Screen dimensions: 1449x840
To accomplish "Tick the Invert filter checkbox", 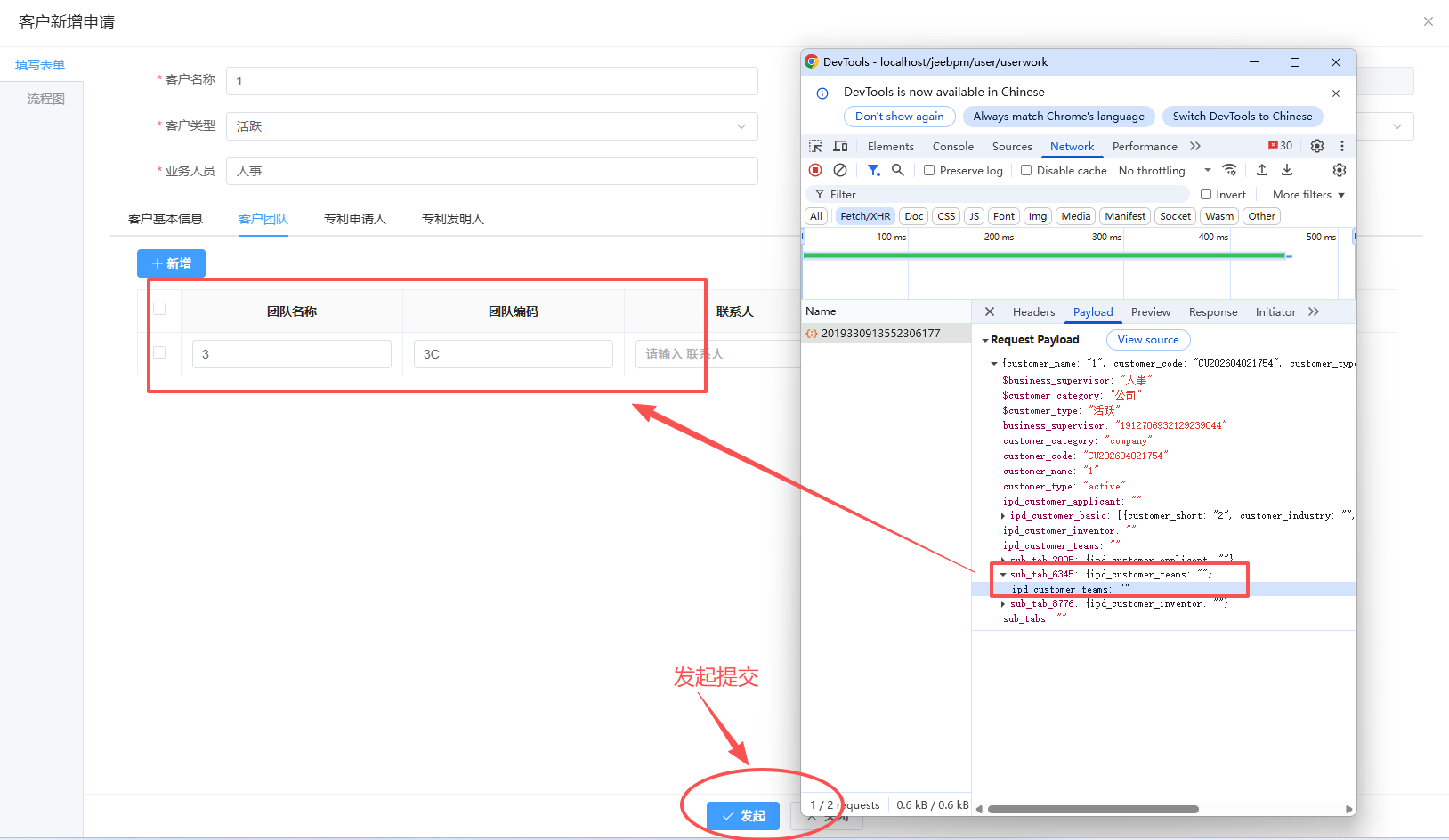I will (1206, 194).
